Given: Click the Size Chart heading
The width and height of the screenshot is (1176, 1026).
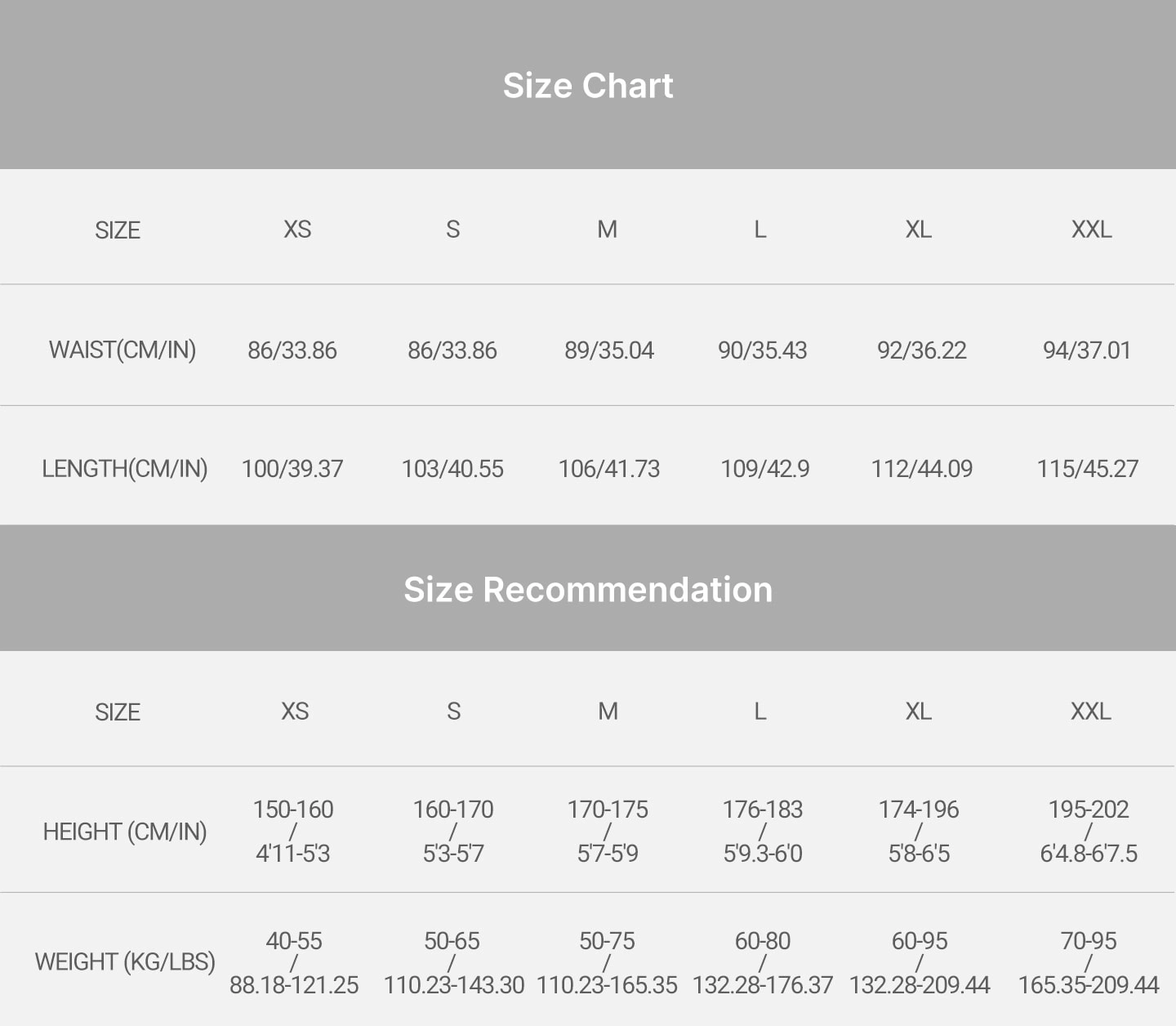Looking at the screenshot, I should (x=588, y=86).
